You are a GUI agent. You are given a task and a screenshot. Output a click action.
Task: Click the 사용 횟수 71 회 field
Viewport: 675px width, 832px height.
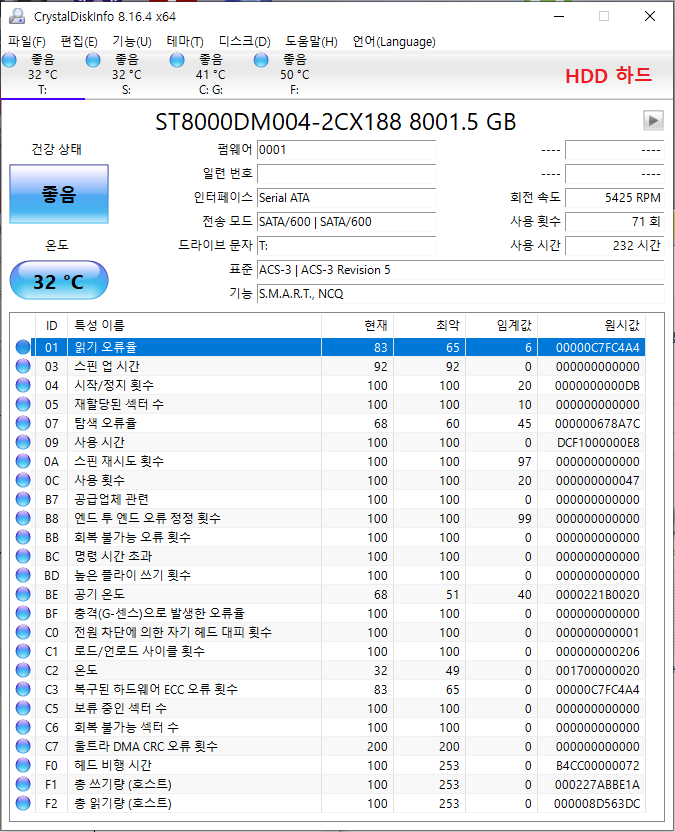coord(615,221)
